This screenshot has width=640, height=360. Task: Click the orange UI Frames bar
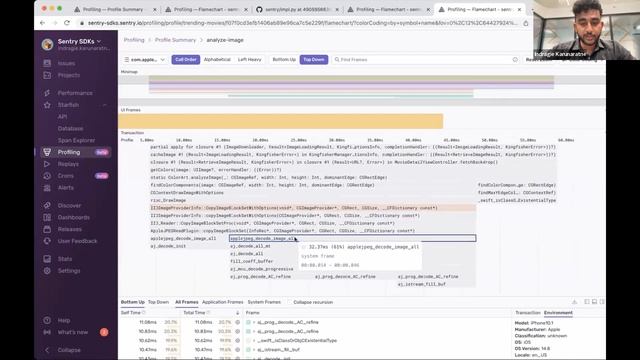281,121
